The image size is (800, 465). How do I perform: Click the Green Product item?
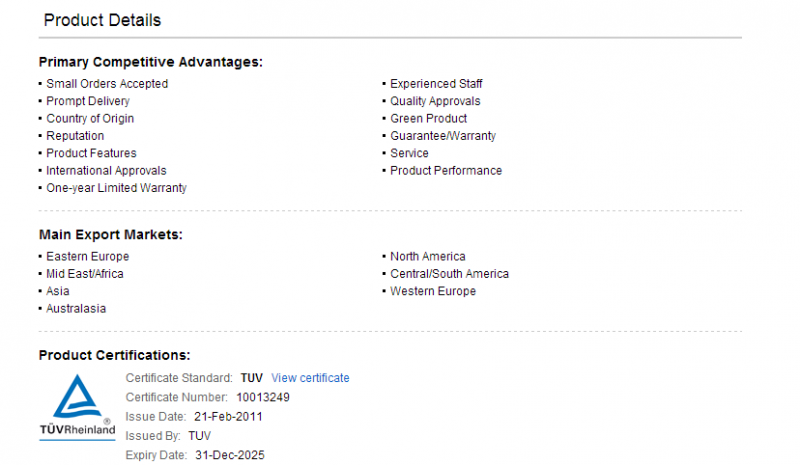(x=428, y=118)
